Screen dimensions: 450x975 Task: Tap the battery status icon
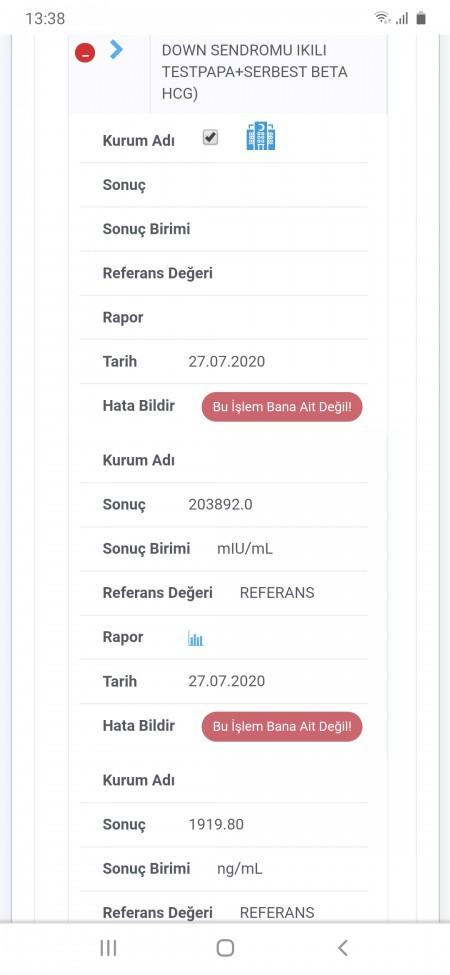[421, 18]
